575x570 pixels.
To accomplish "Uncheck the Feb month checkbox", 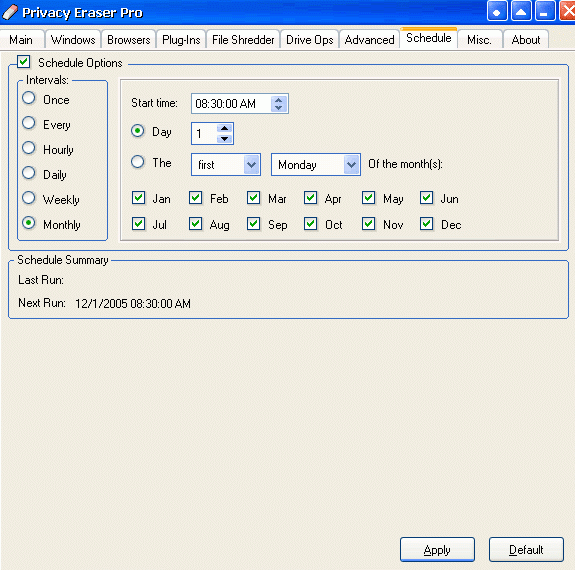I will coord(195,198).
